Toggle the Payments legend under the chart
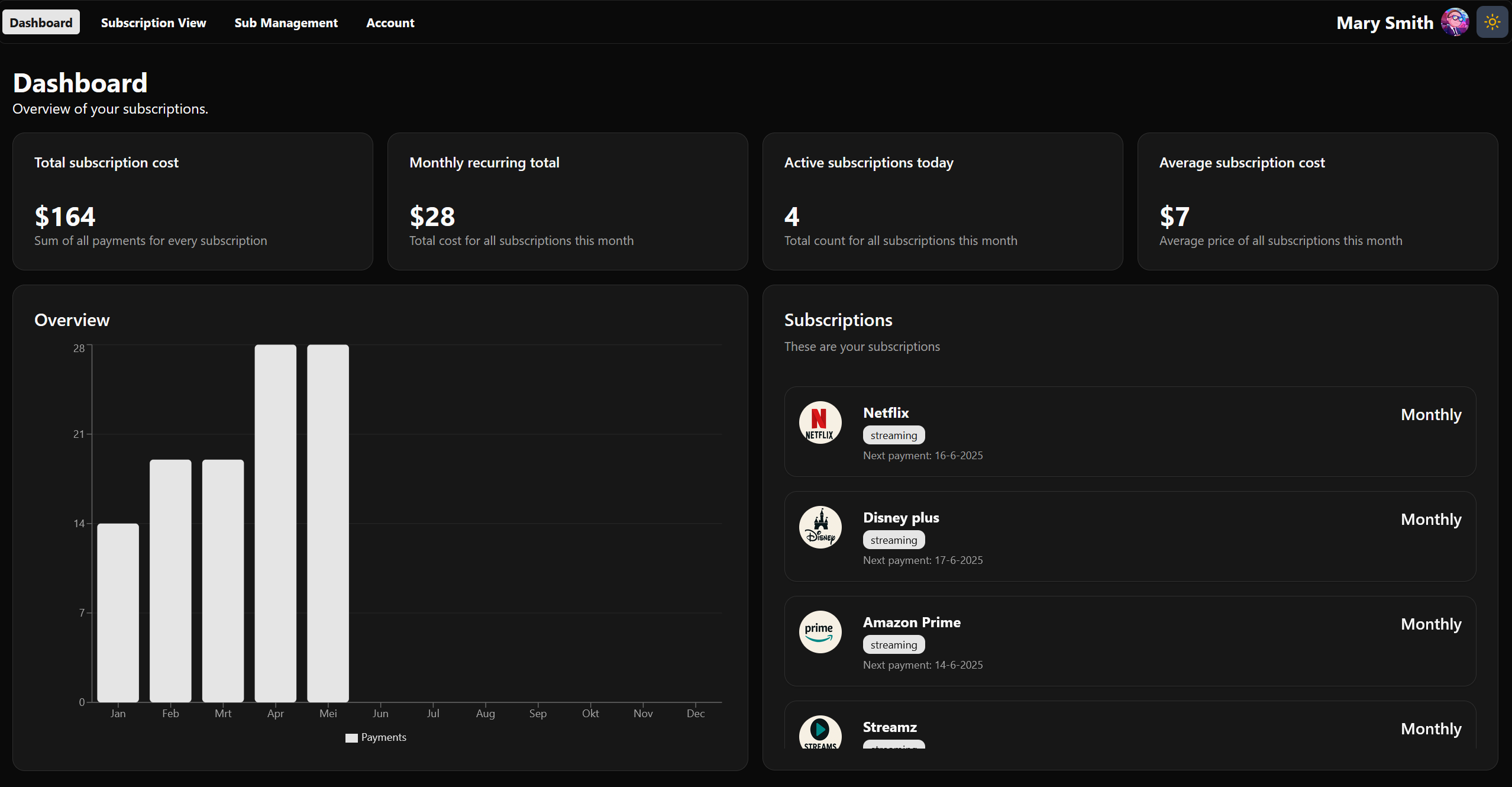Image resolution: width=1512 pixels, height=787 pixels. tap(376, 737)
